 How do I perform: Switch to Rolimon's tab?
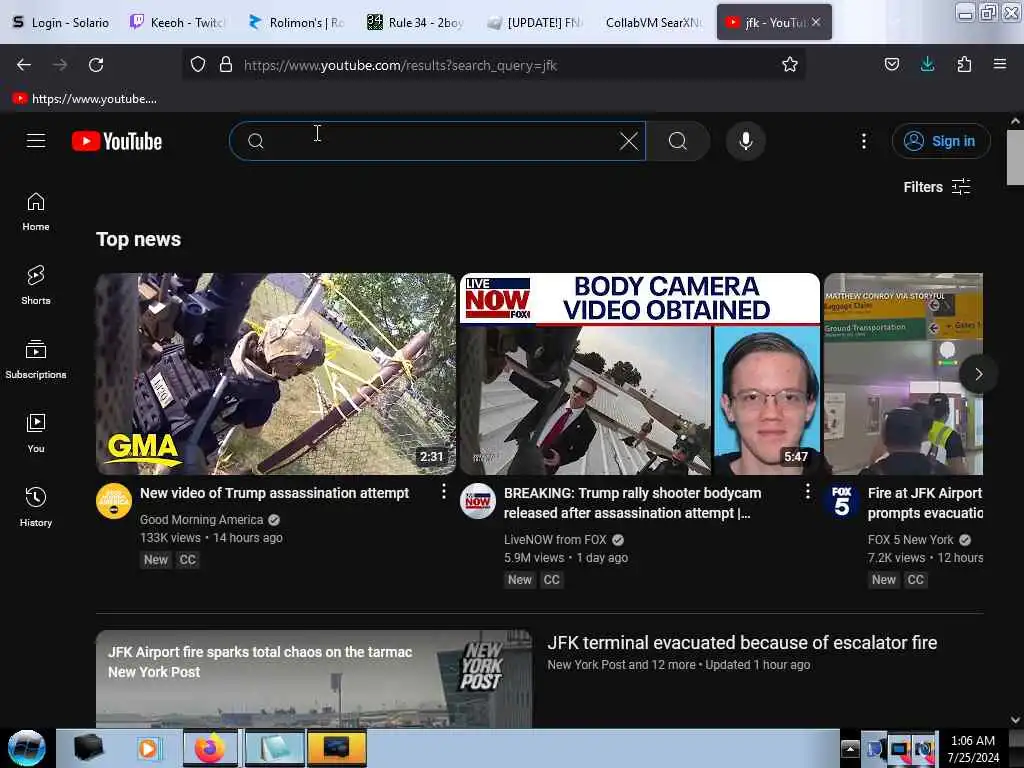[296, 22]
